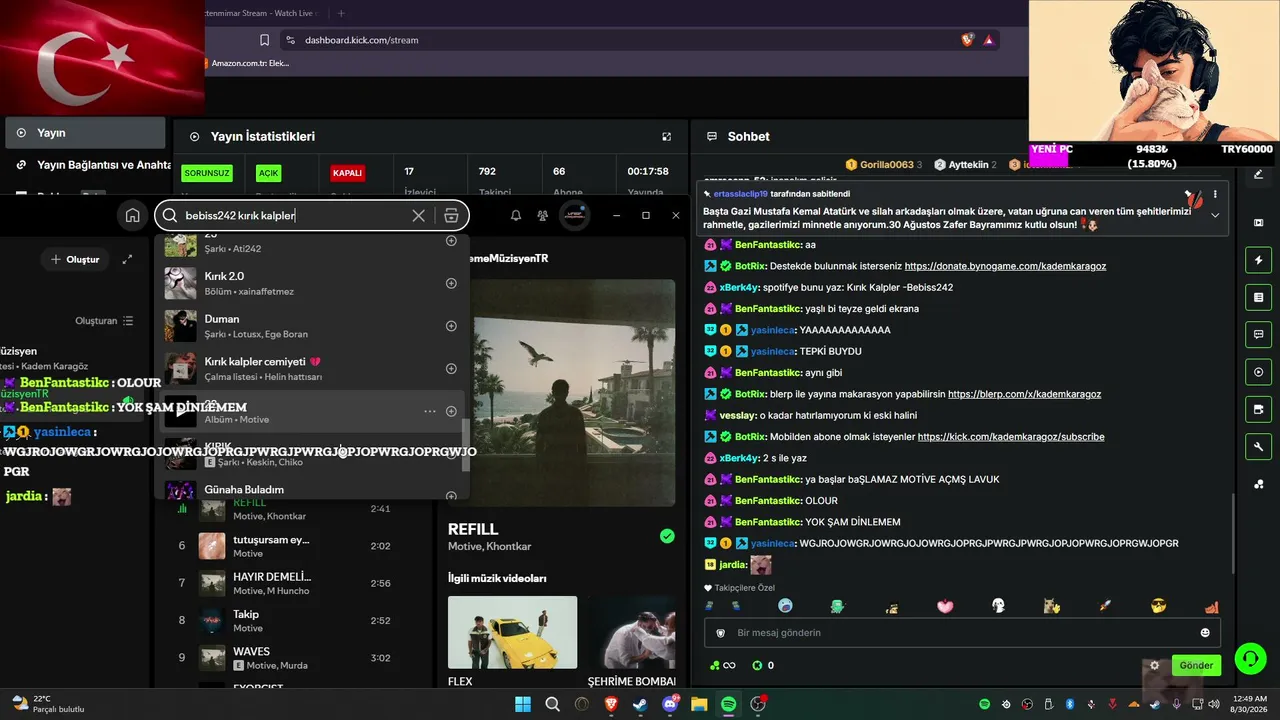Screen dimensions: 1280x720
Task: Open the Oluşturan sort-by list
Action: tap(104, 321)
